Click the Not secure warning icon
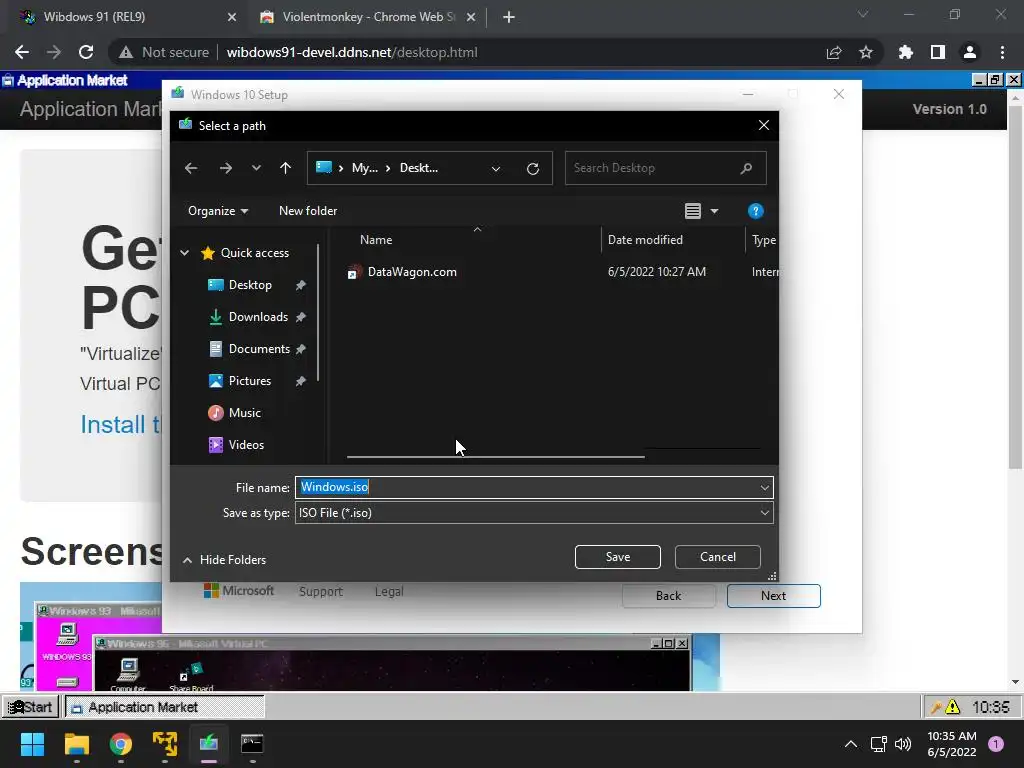The height and width of the screenshot is (768, 1024). click(x=126, y=52)
